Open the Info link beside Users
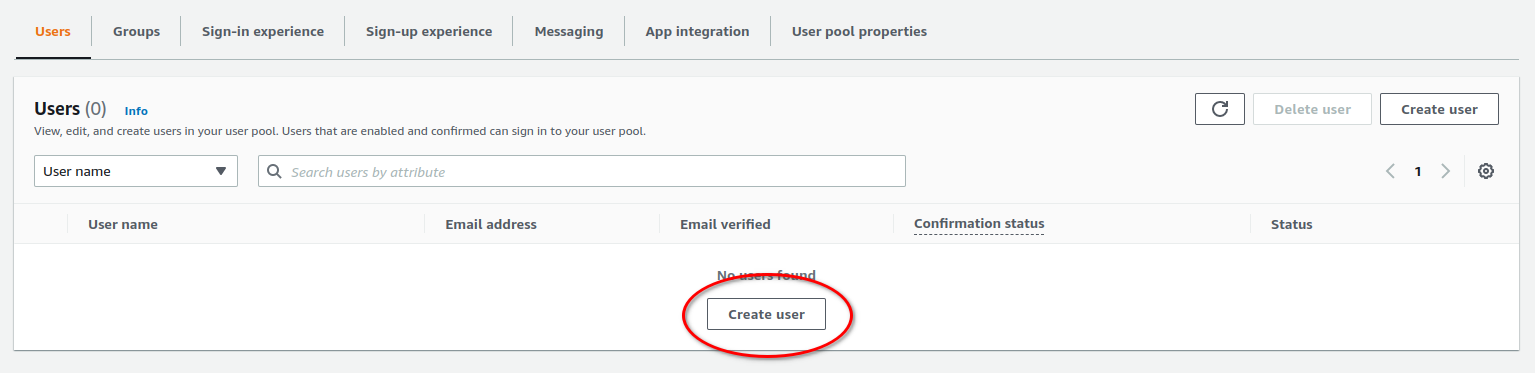The height and width of the screenshot is (373, 1535). [136, 111]
